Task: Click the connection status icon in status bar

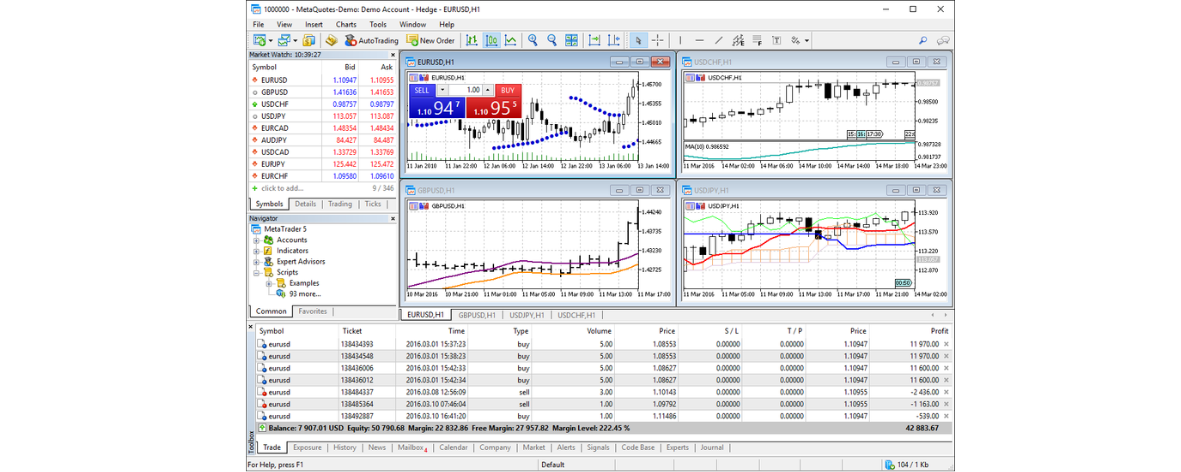Action: (890, 465)
